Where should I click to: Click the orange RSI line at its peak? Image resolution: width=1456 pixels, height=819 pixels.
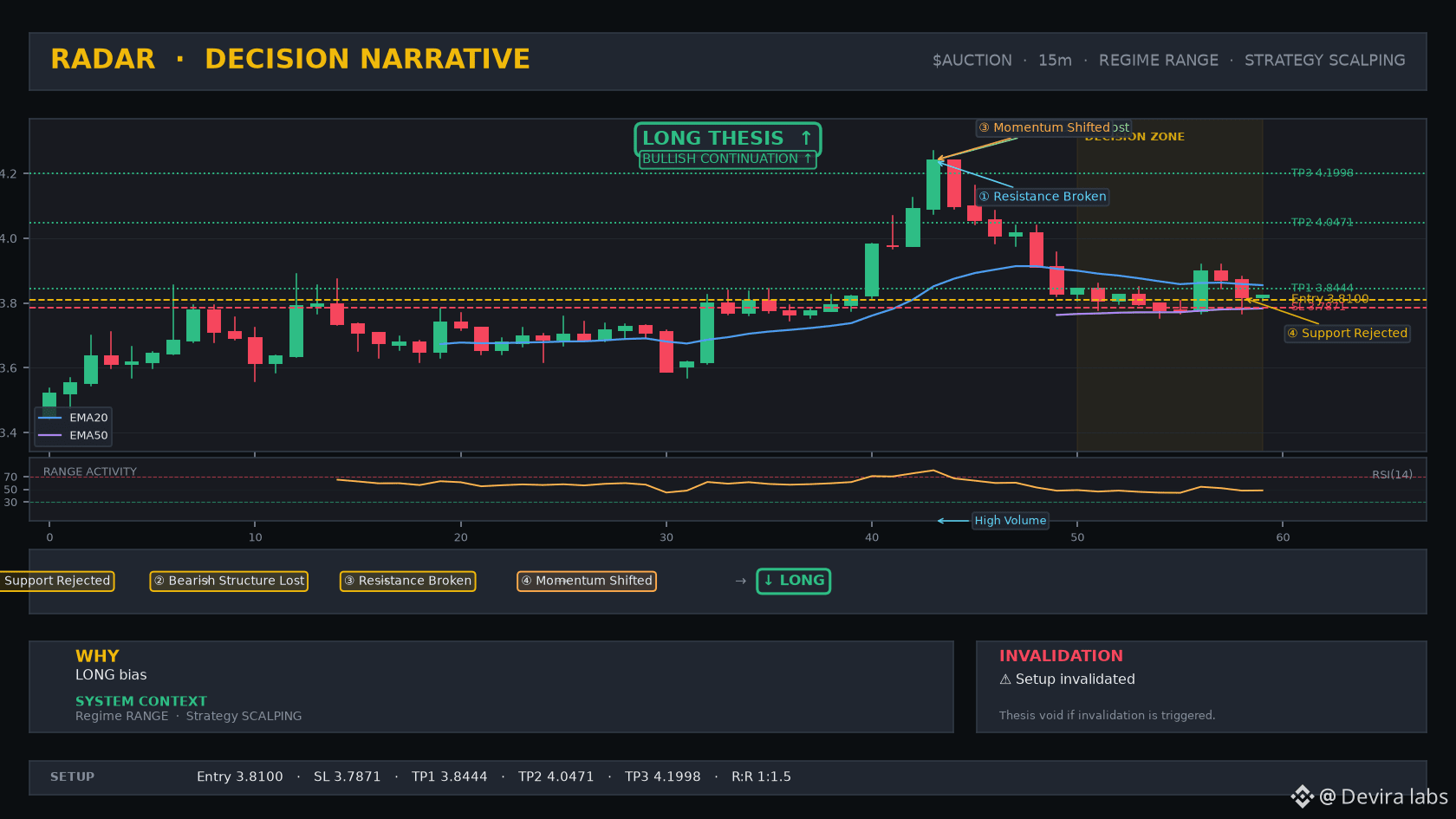click(933, 471)
